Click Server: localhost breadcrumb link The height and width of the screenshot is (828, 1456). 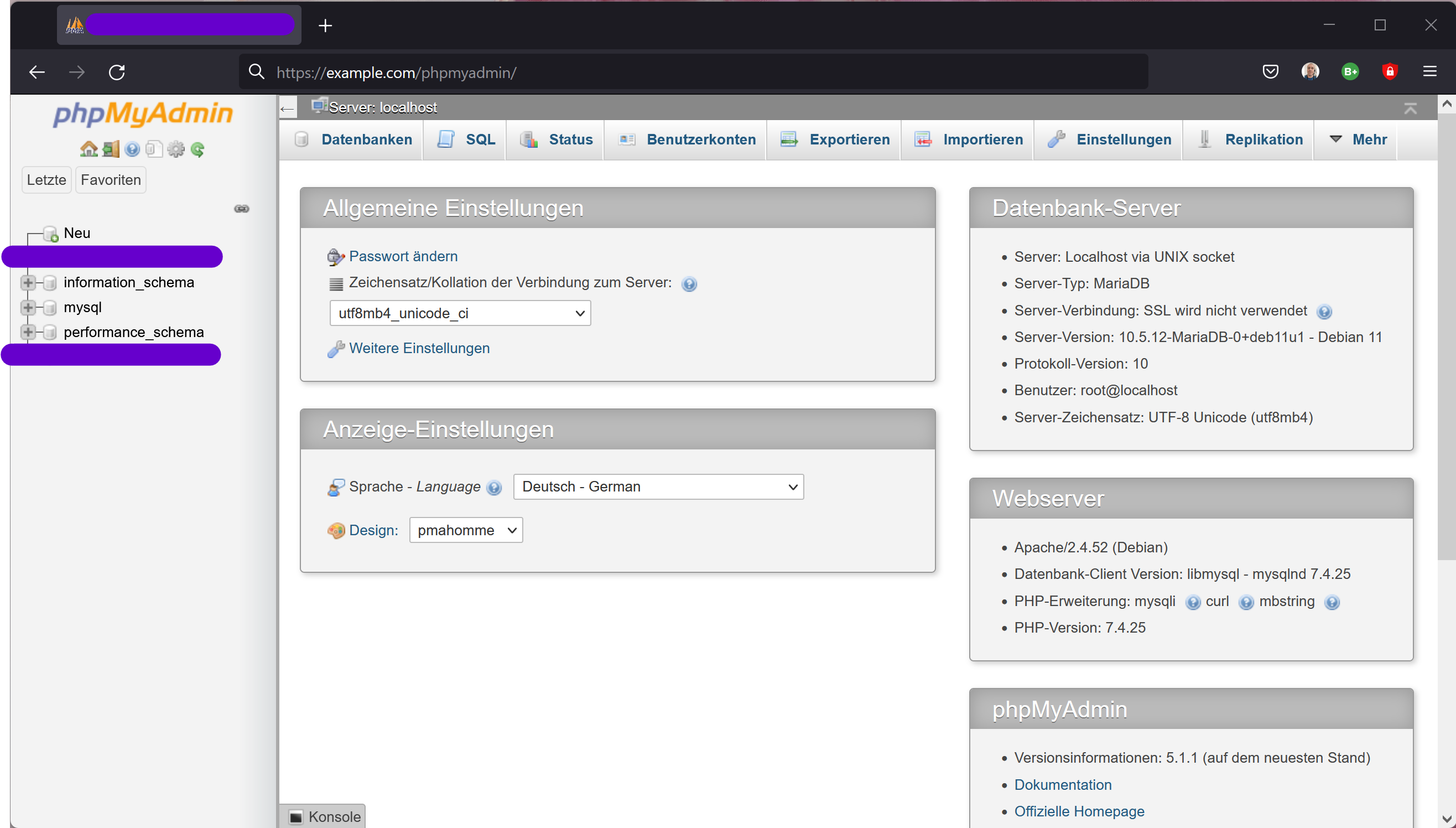[x=382, y=107]
